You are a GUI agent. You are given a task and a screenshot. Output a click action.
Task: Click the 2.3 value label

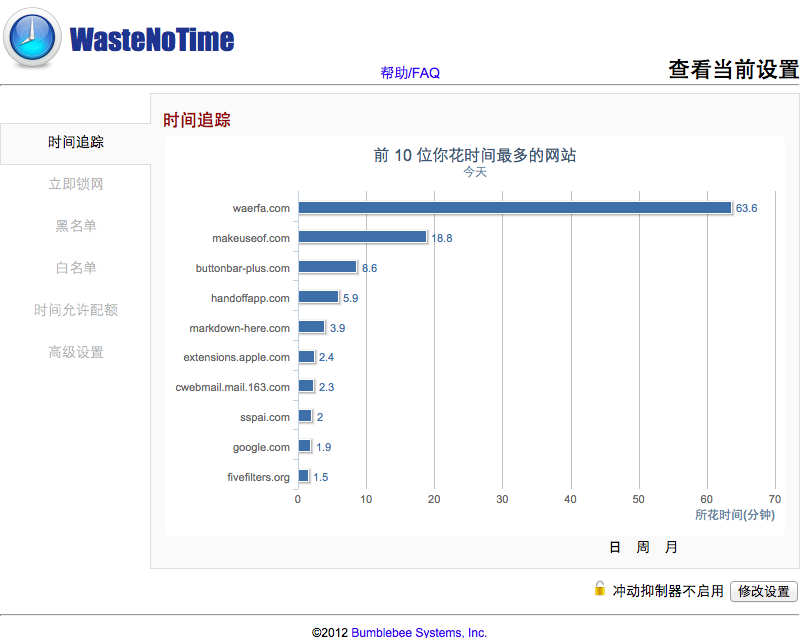[x=326, y=387]
